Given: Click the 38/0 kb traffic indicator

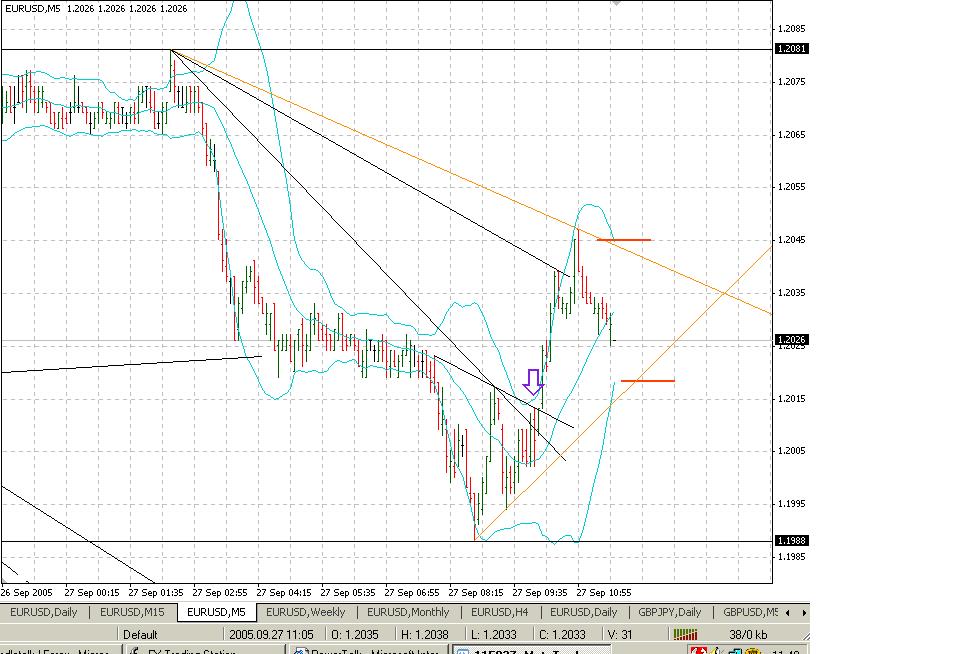Looking at the screenshot, I should 748,634.
